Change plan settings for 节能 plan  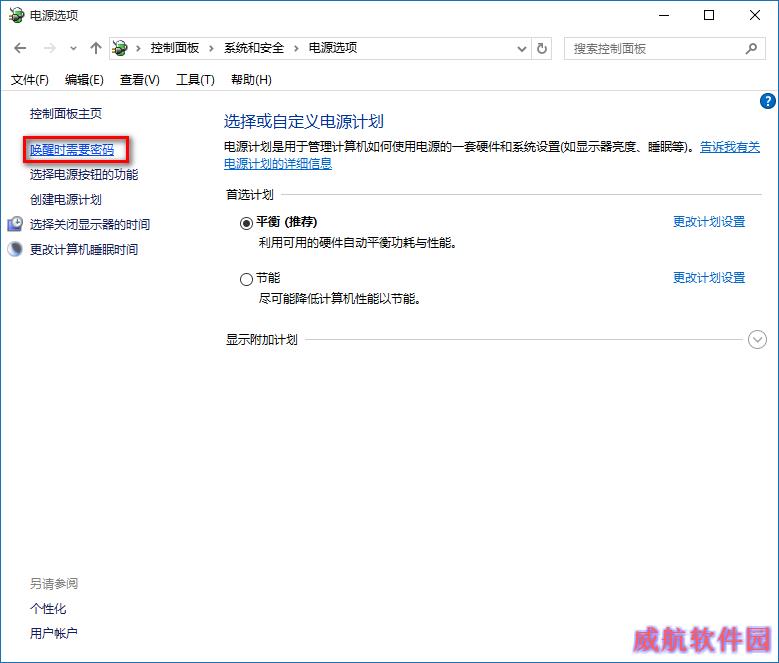(709, 278)
